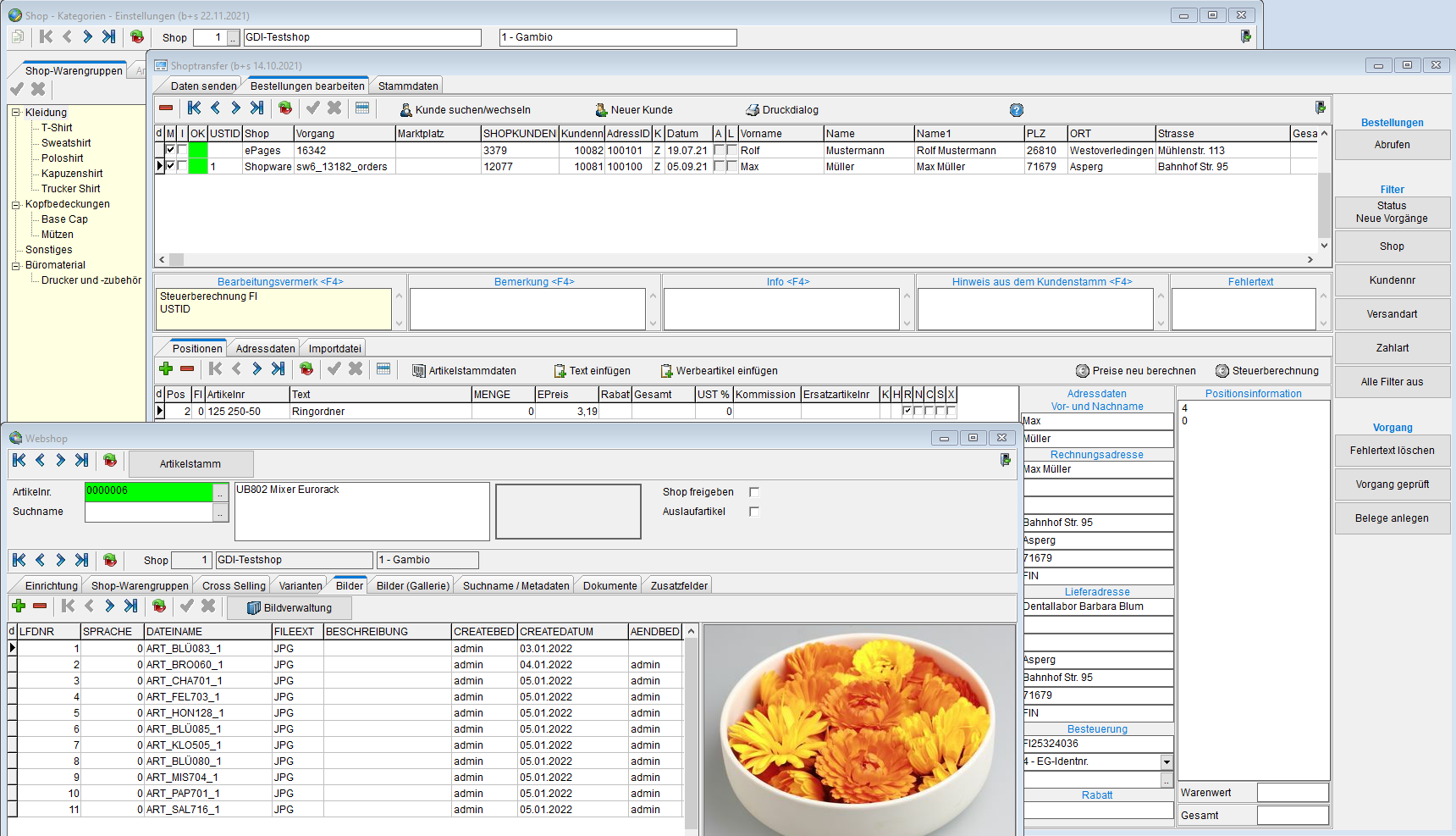The width and height of the screenshot is (1456, 836).
Task: Click the blue help question mark icon
Action: (1017, 110)
